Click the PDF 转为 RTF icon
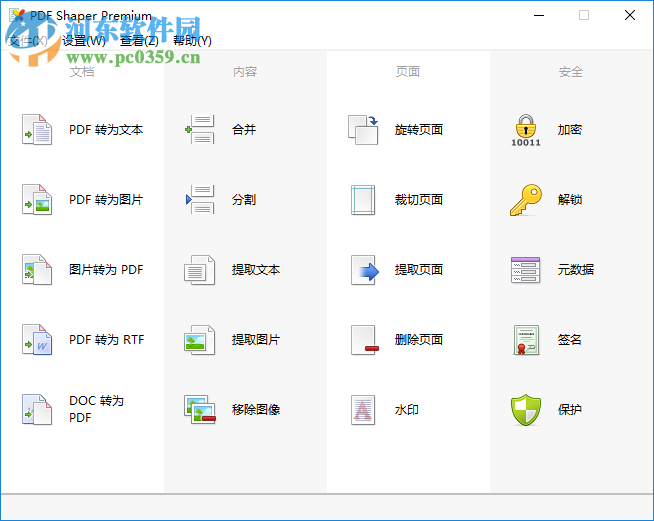654x521 pixels. [x=37, y=340]
